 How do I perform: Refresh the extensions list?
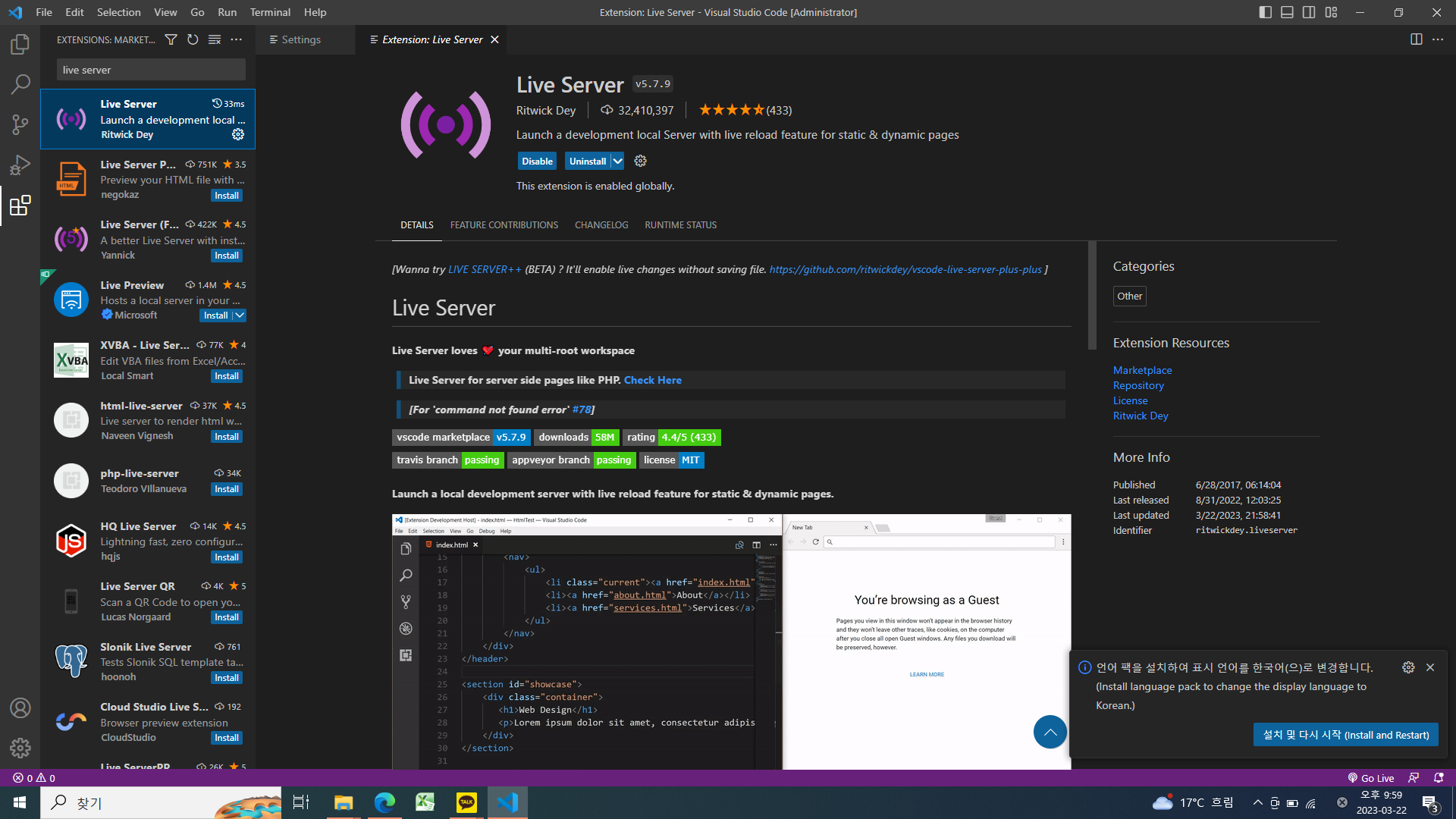pos(193,39)
